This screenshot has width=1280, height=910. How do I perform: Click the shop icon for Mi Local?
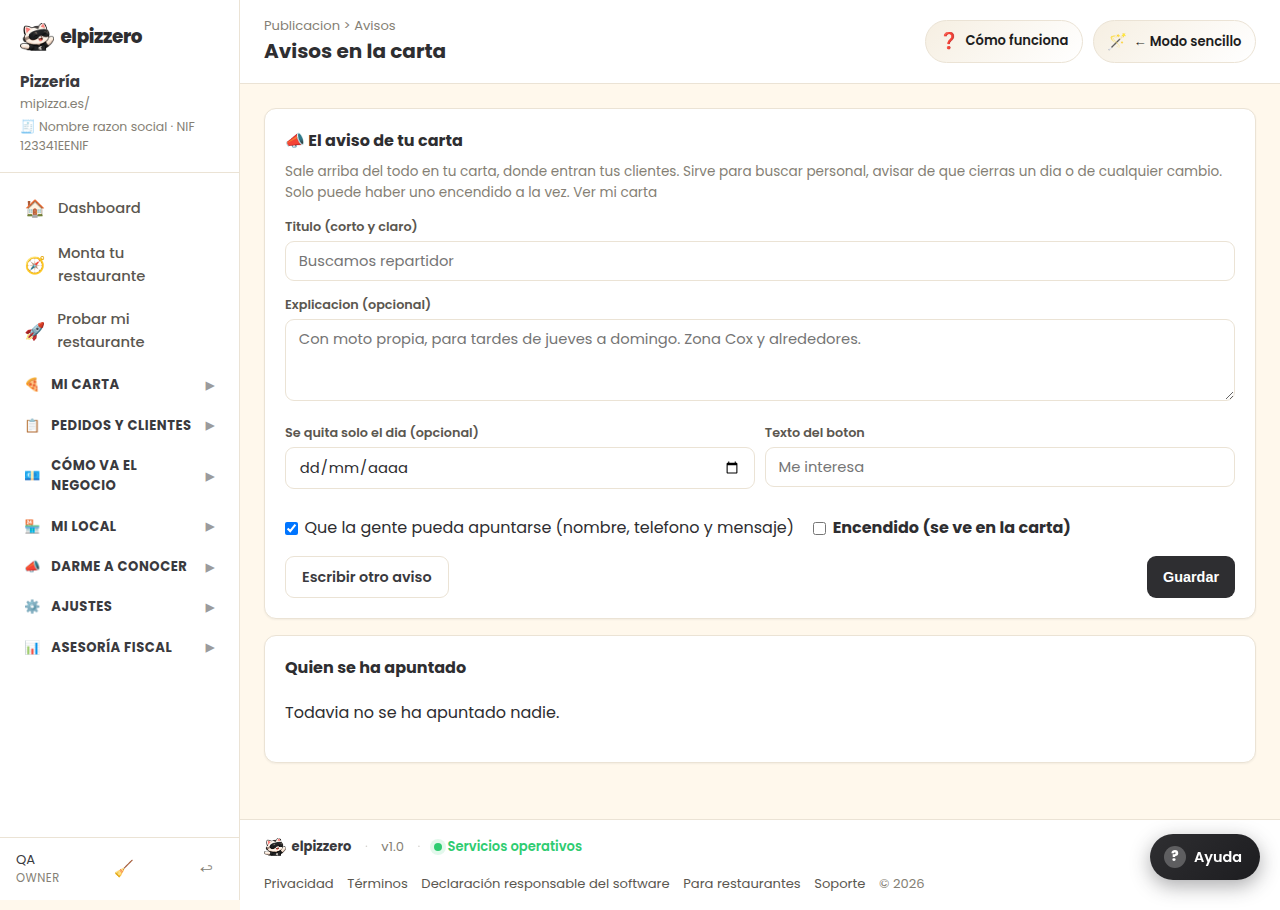(32, 526)
